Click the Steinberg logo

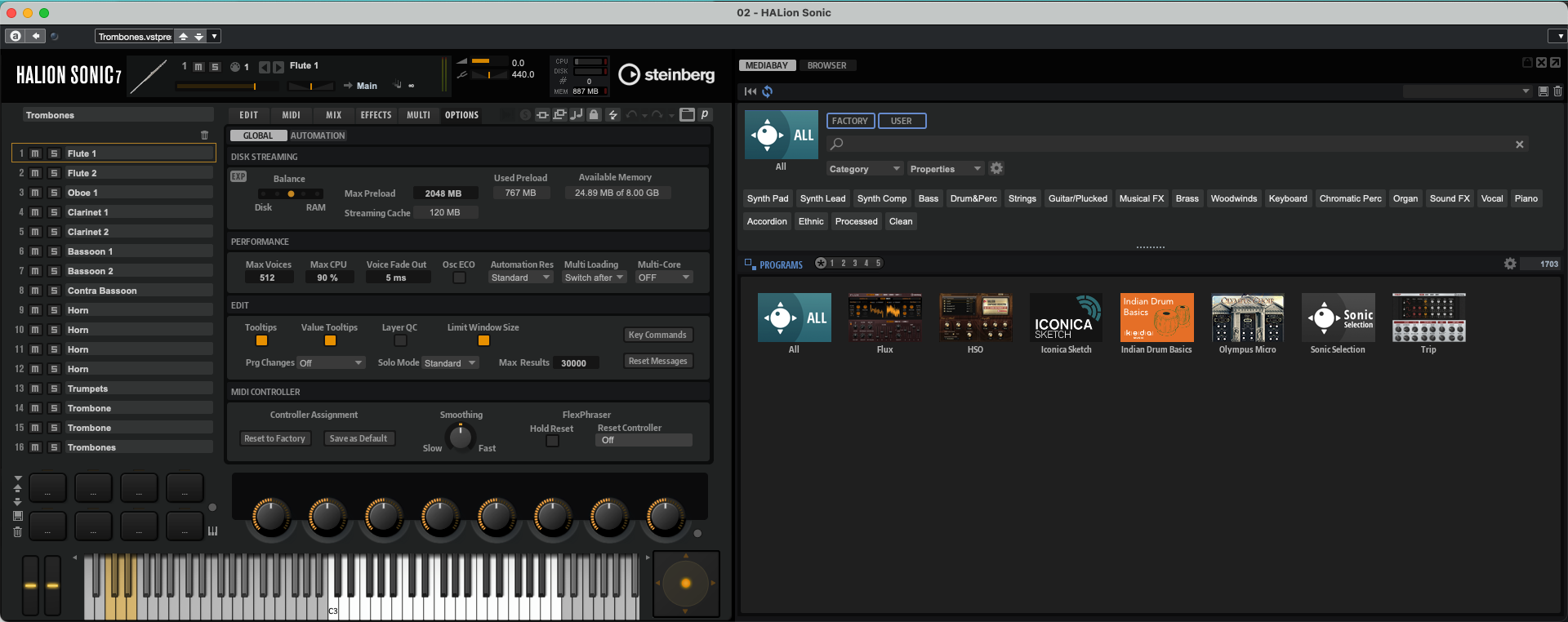[x=666, y=74]
